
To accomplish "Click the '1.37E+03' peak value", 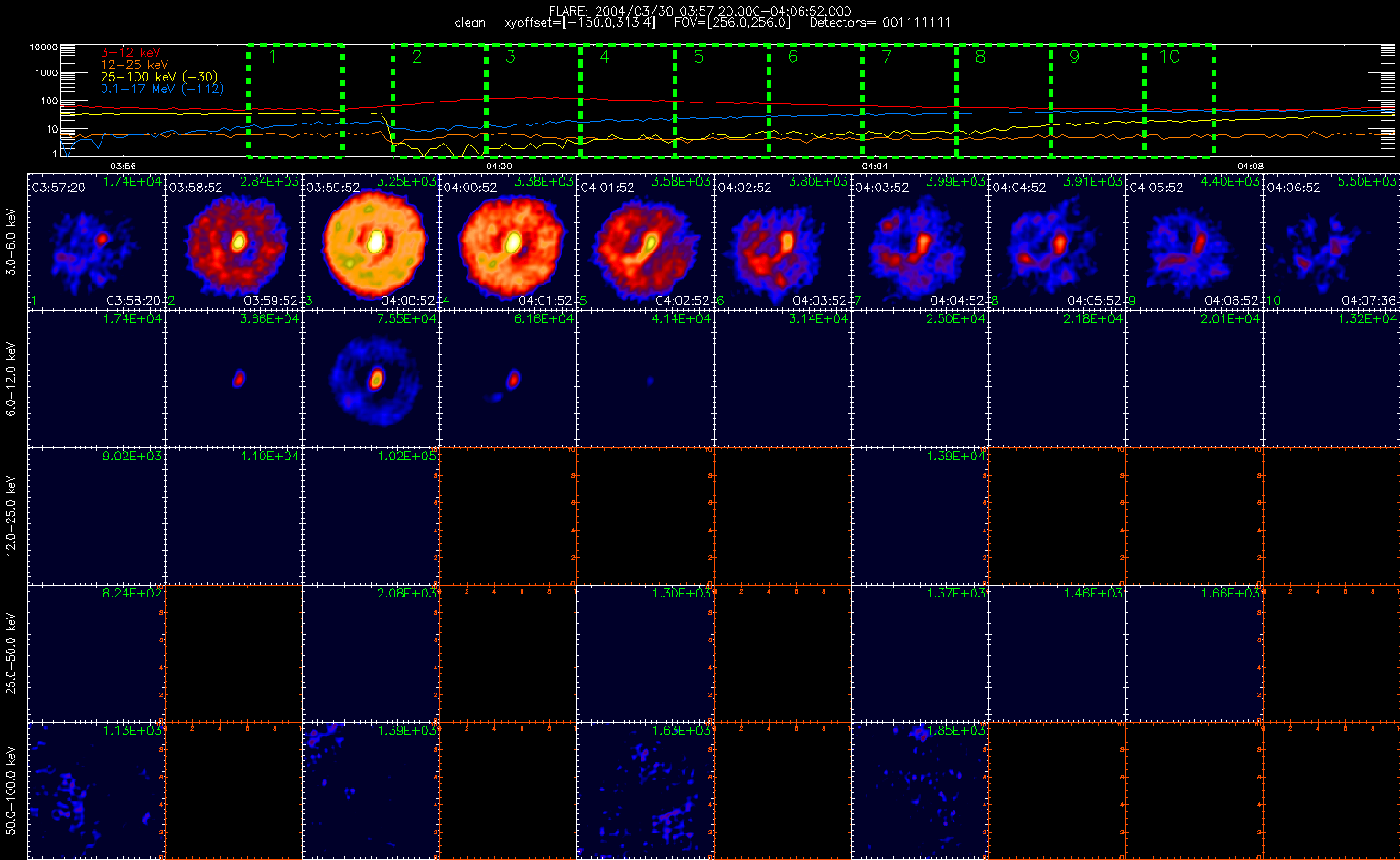I will point(956,594).
